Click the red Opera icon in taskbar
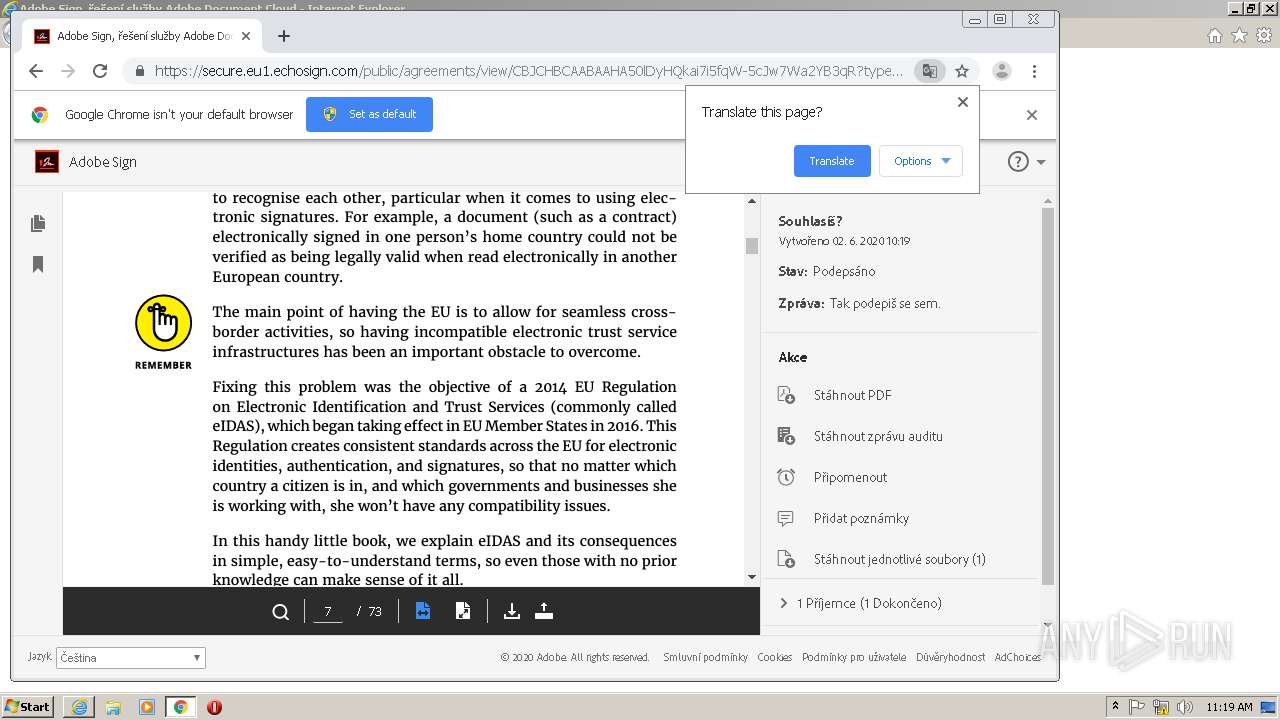The image size is (1280, 720). click(x=214, y=707)
